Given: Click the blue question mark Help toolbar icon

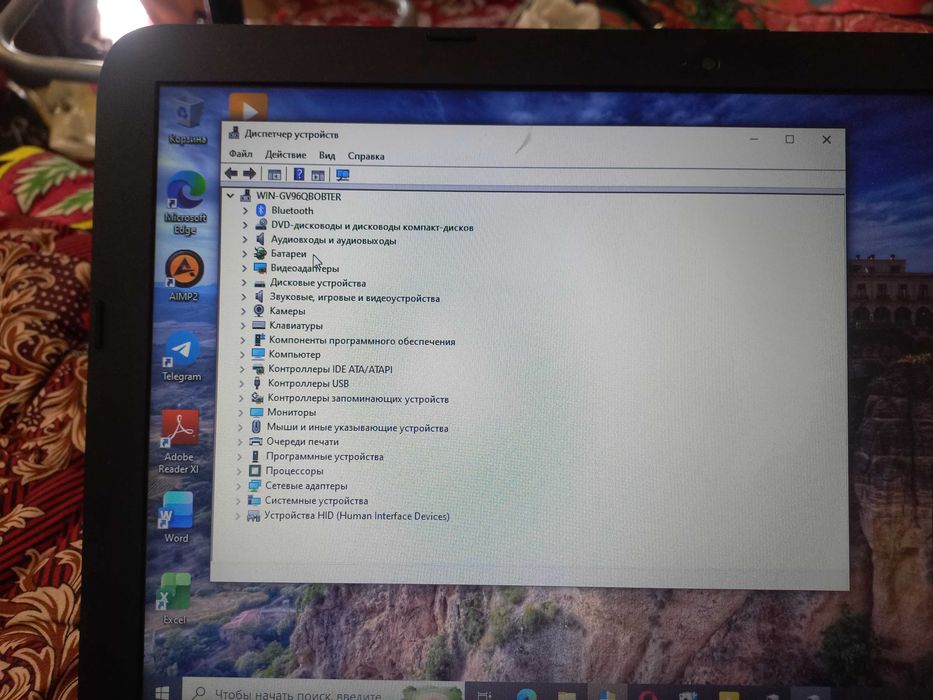Looking at the screenshot, I should 299,174.
